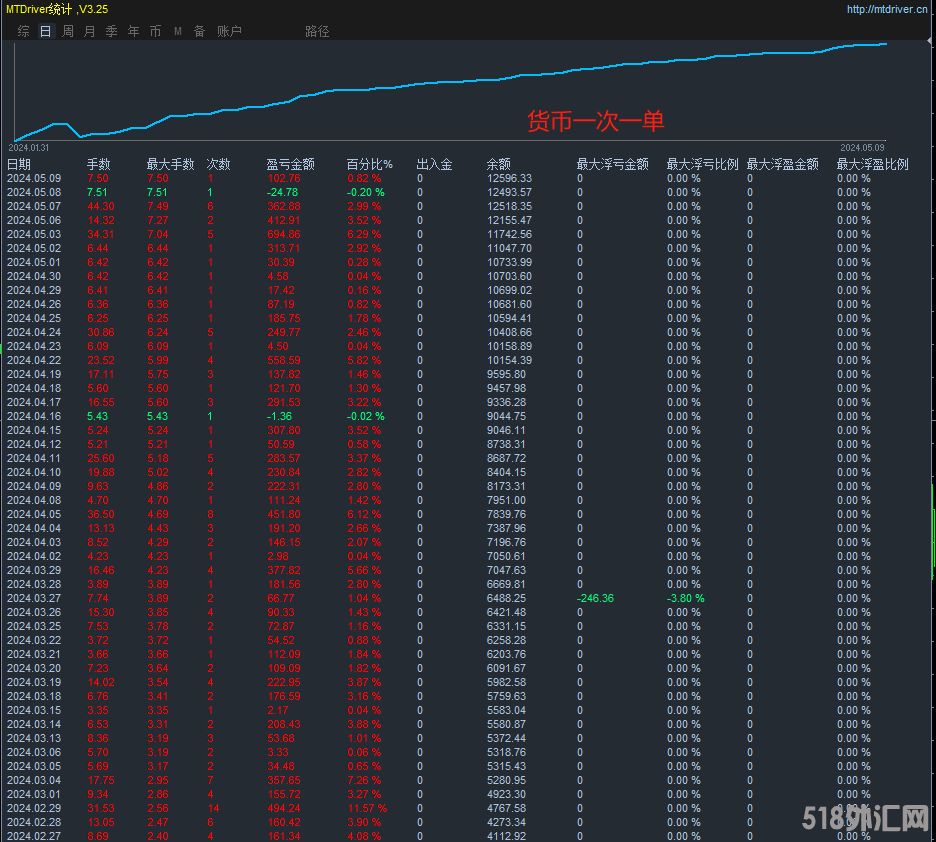Switch to the 年 yearly tab
The height and width of the screenshot is (842, 936).
[134, 31]
